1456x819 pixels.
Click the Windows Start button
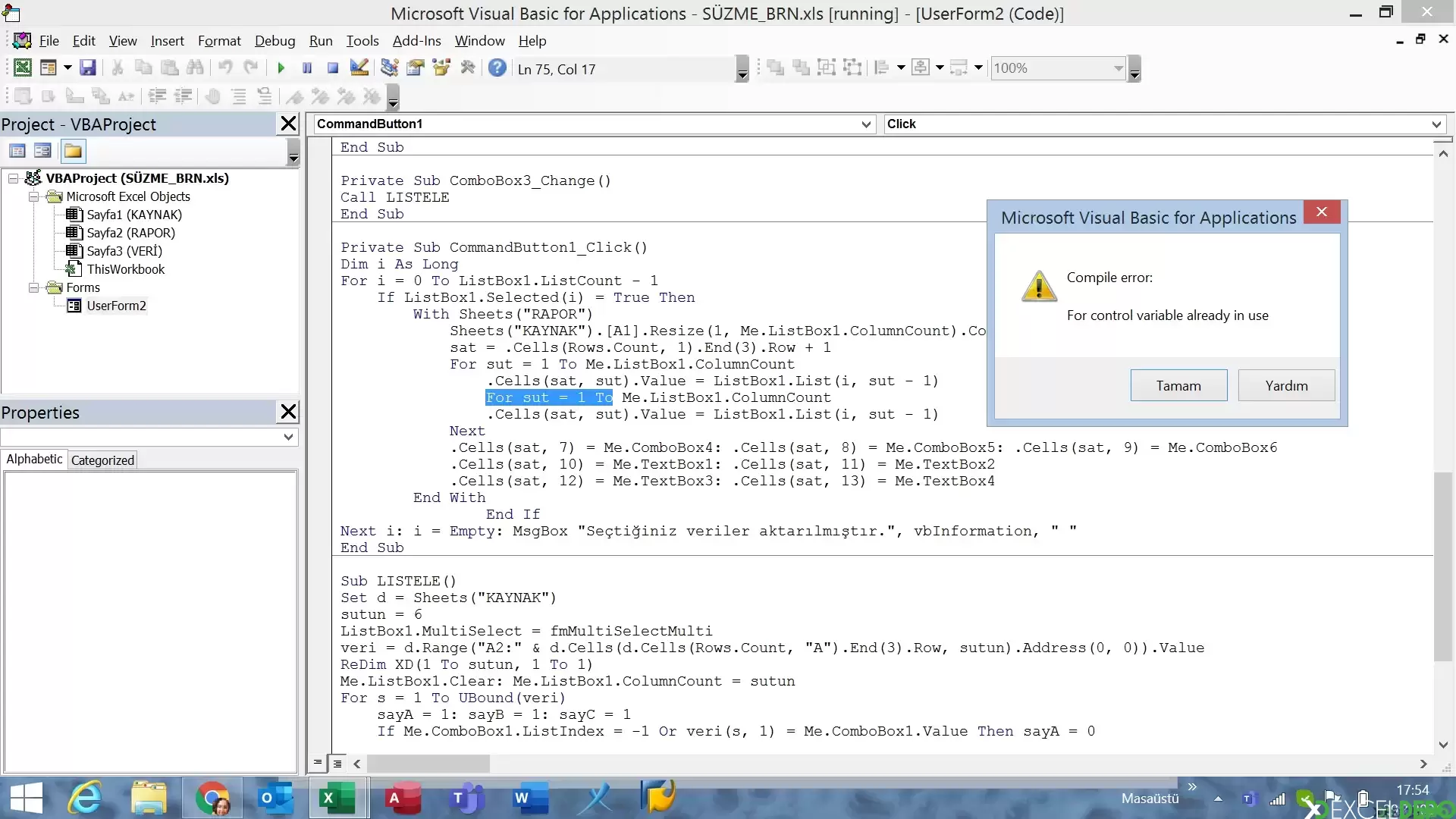click(x=27, y=798)
